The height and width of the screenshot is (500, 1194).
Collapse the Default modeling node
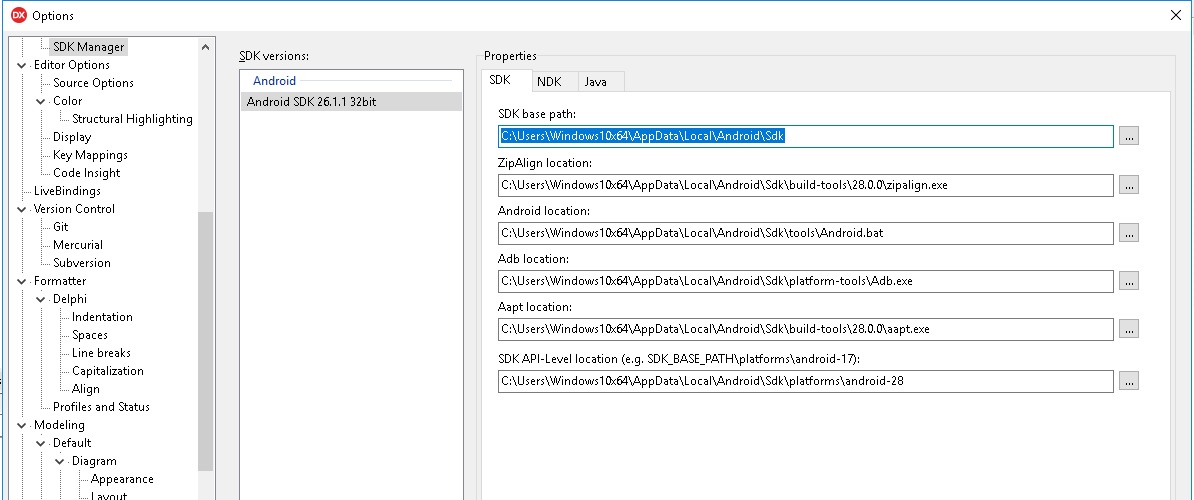coord(40,443)
